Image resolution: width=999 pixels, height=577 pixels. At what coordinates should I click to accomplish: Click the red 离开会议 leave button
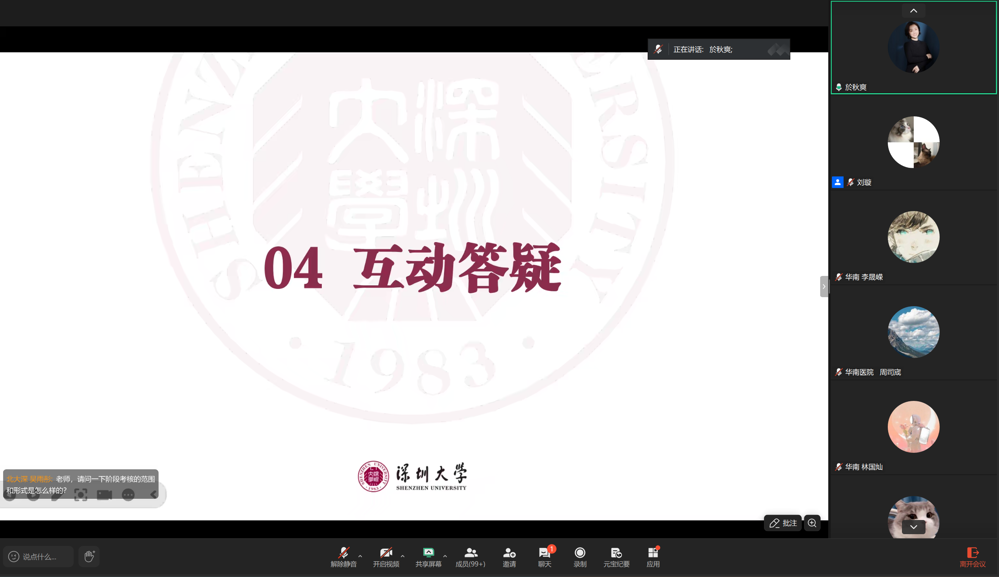972,557
